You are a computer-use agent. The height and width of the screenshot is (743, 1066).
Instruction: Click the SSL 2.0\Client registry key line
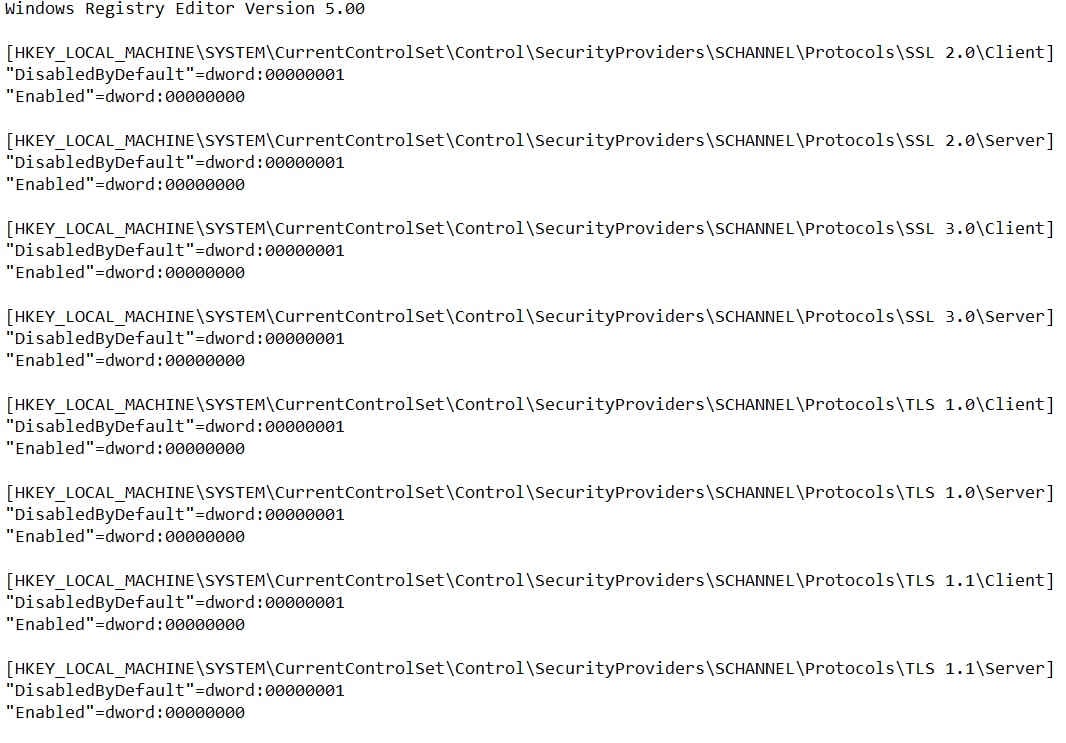[x=530, y=53]
